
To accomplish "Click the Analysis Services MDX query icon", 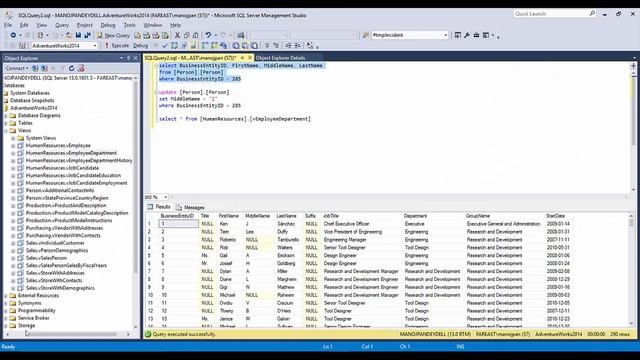I will pos(147,36).
